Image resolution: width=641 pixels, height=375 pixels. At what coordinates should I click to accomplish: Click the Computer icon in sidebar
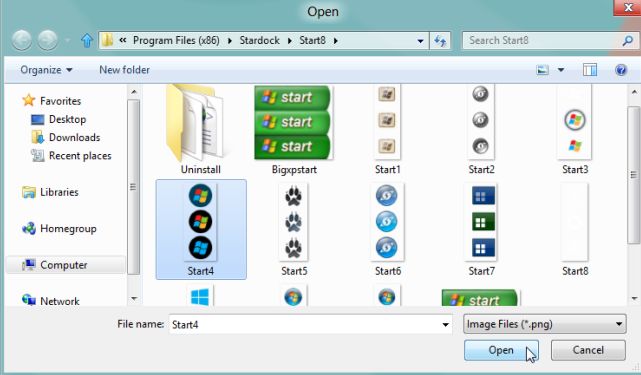(29, 265)
